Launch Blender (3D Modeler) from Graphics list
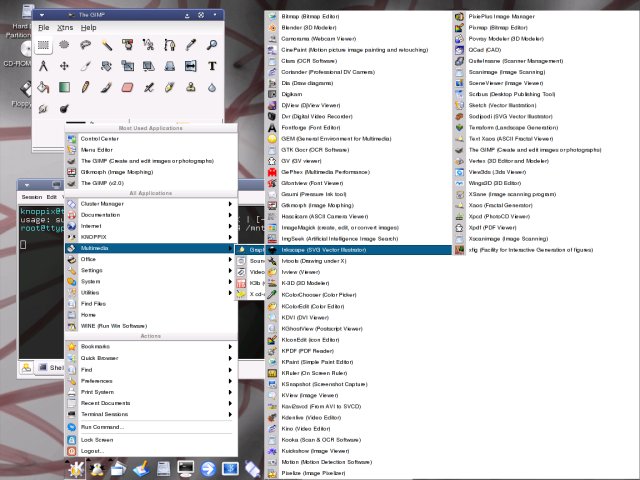Image resolution: width=640 pixels, height=480 pixels. 359,28
